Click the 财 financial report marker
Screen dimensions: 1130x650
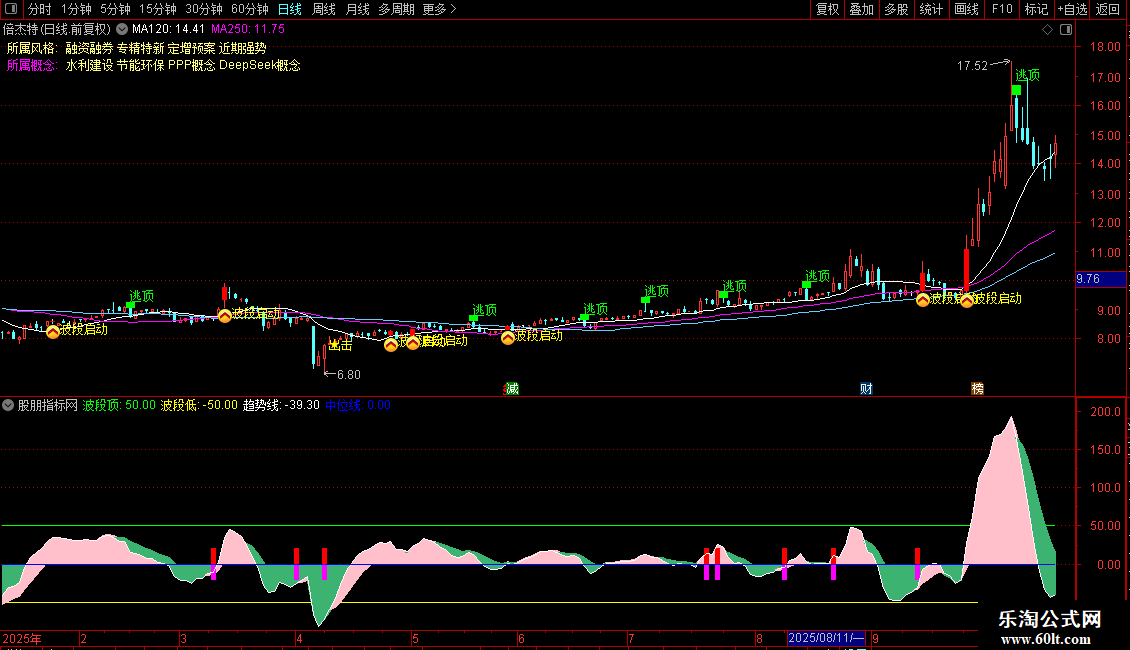click(x=866, y=389)
